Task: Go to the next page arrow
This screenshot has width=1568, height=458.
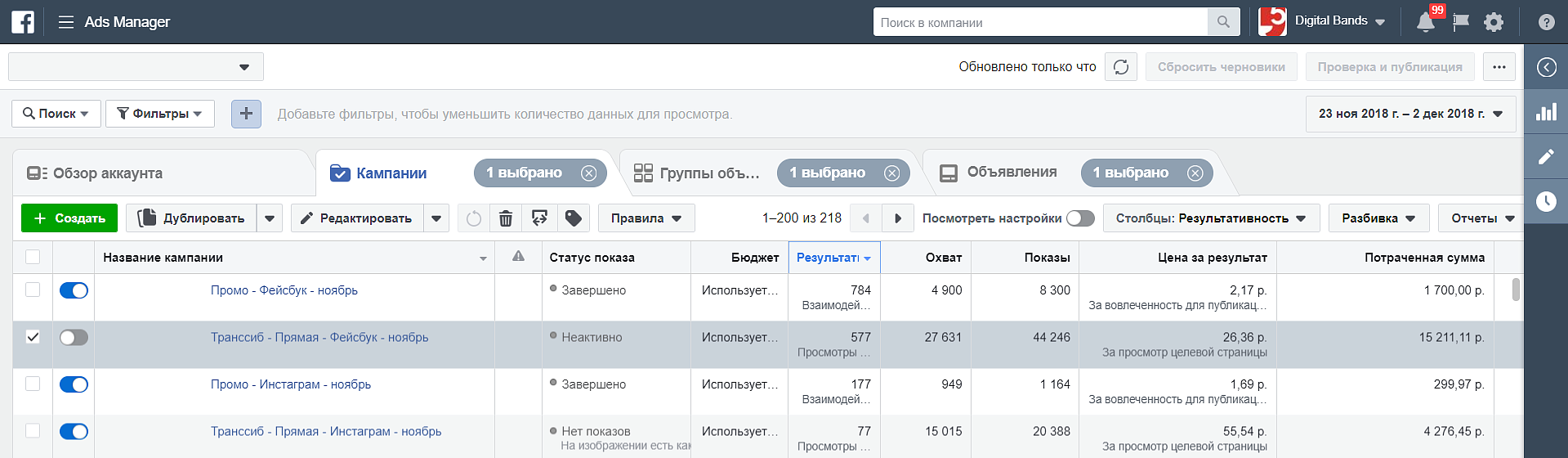Action: pos(898,218)
